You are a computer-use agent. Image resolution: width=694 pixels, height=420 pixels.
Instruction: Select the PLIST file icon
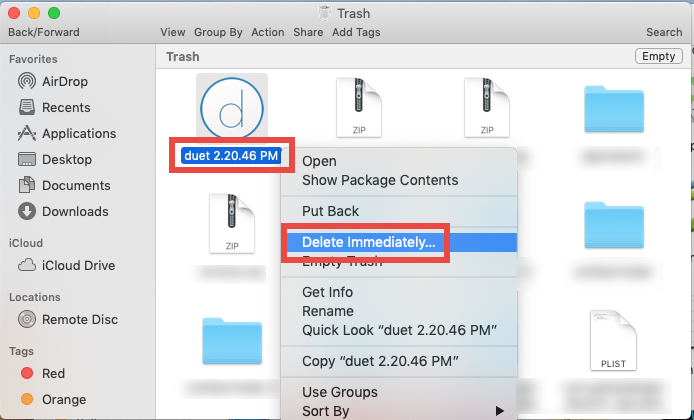coord(613,340)
